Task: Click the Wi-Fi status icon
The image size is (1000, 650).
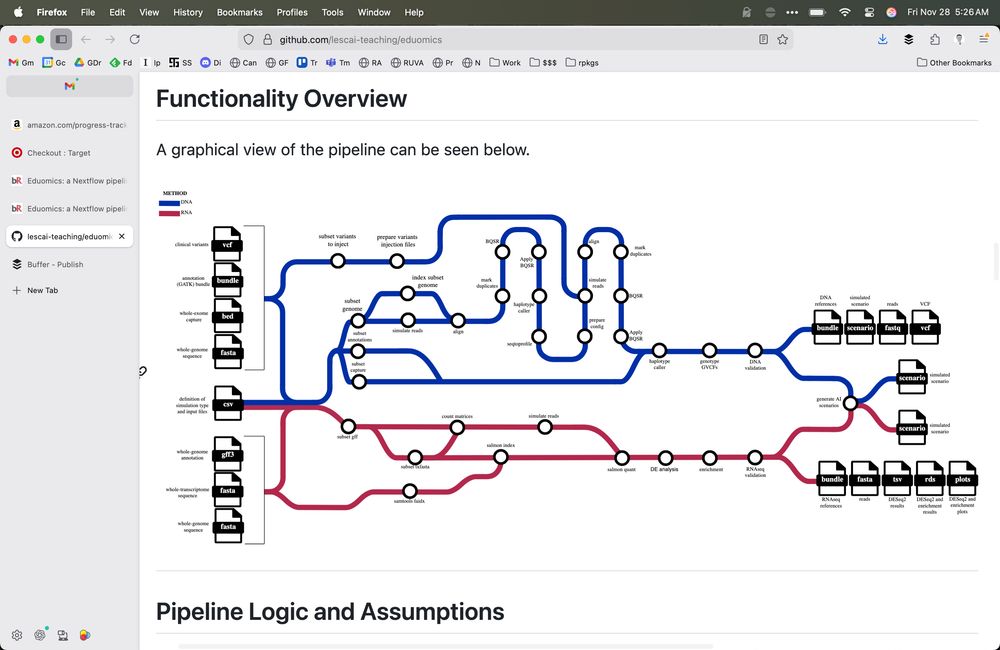Action: coord(844,12)
